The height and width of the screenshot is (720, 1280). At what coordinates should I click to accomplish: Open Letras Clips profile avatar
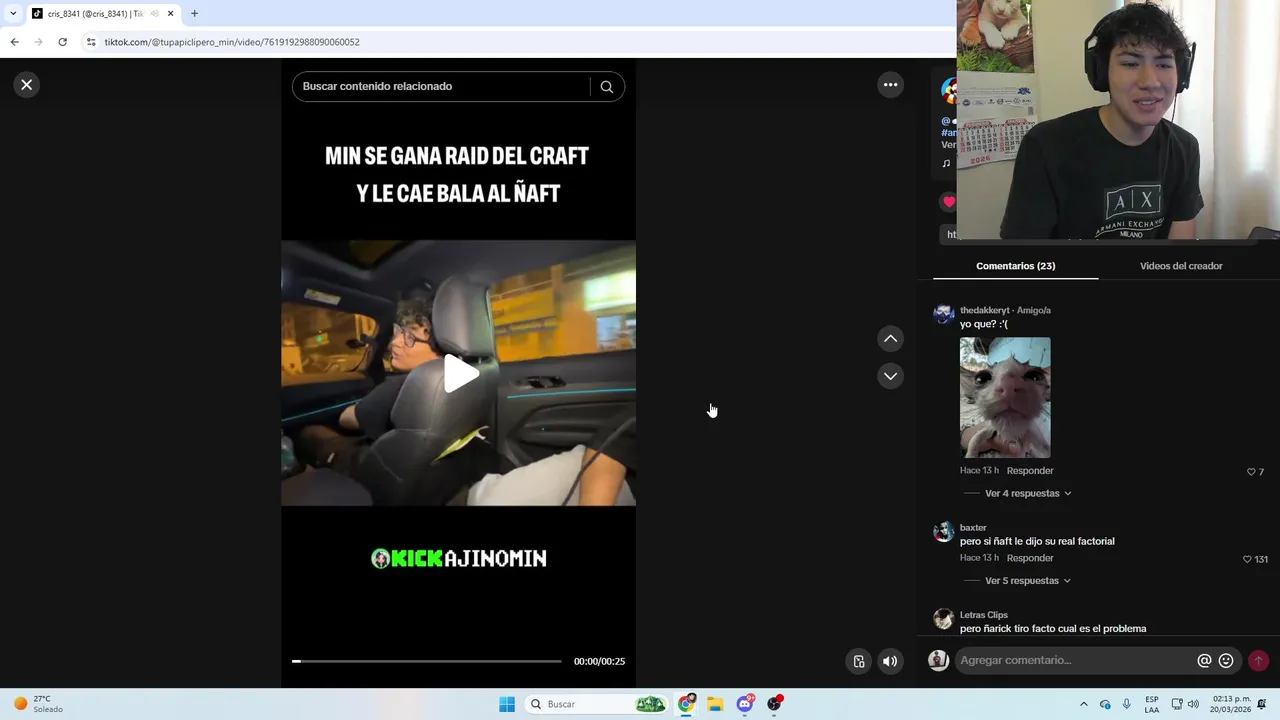pyautogui.click(x=943, y=619)
